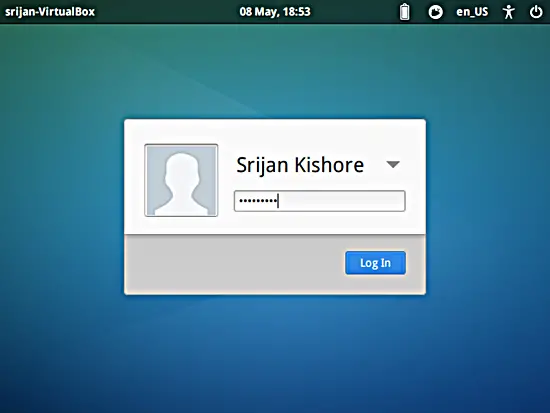Screen dimensions: 550x413
Task: Open the power menu icon
Action: pyautogui.click(x=536, y=12)
